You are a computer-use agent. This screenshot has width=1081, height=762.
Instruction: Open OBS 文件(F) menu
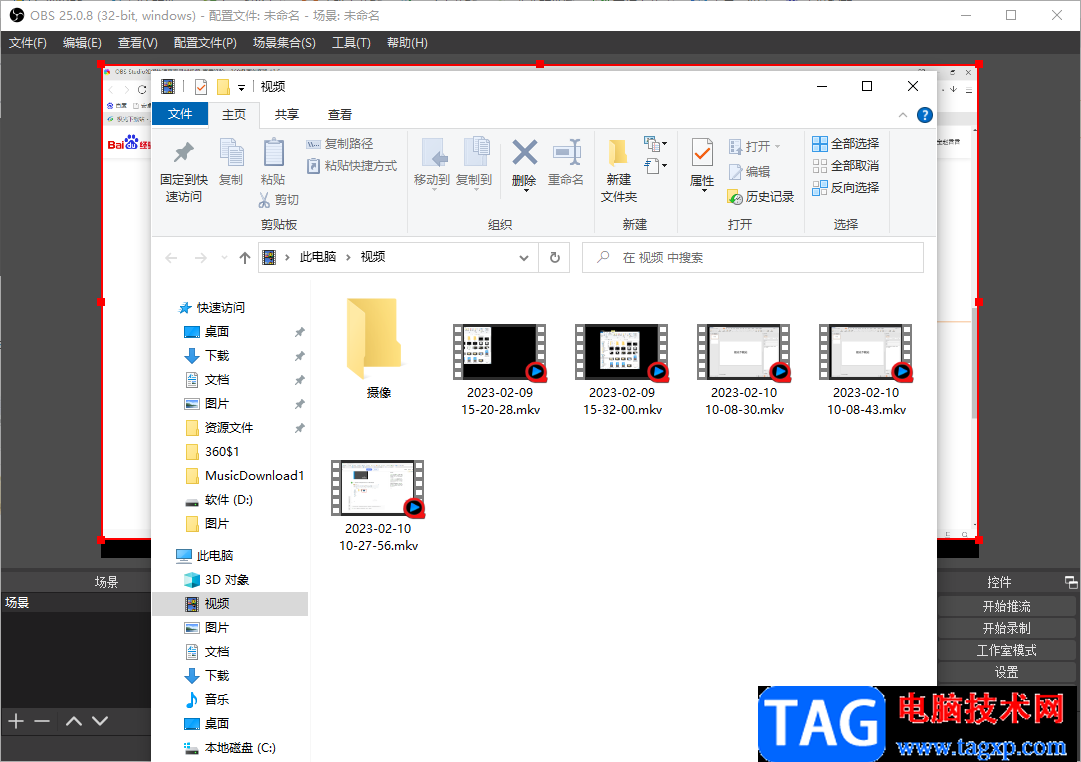[28, 43]
